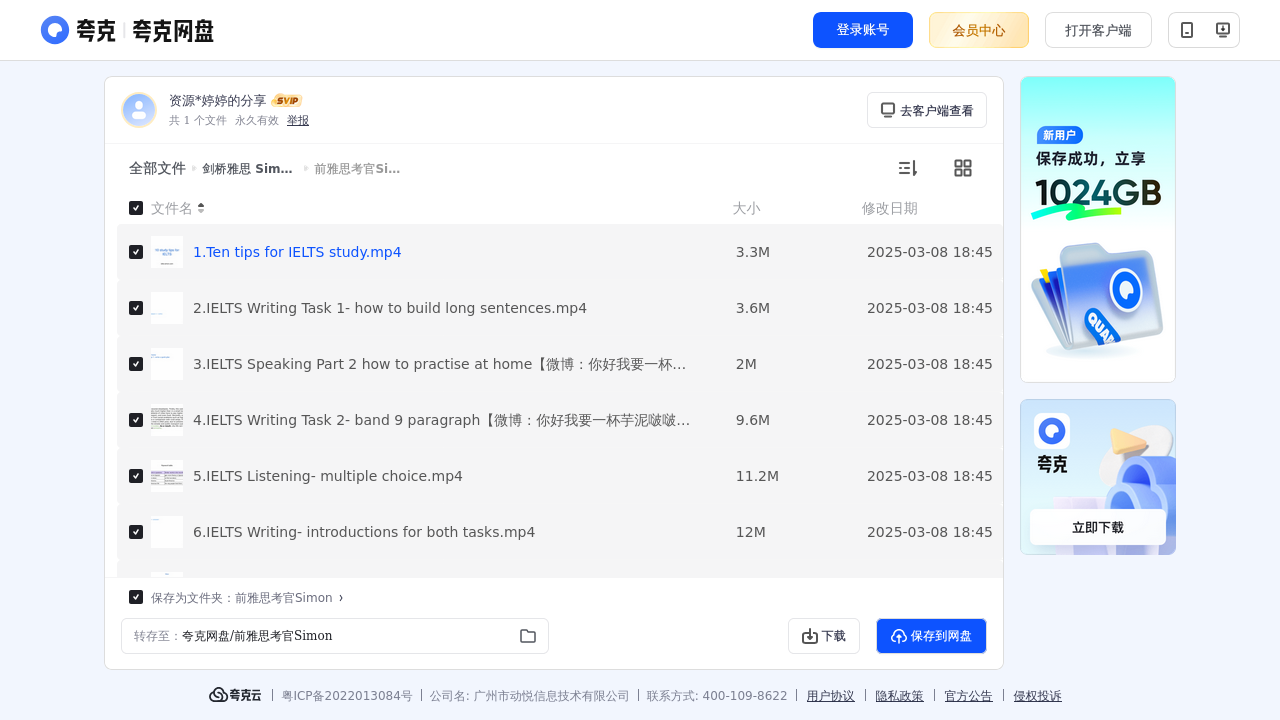Click the 举报 link
The height and width of the screenshot is (720, 1280).
[x=298, y=120]
